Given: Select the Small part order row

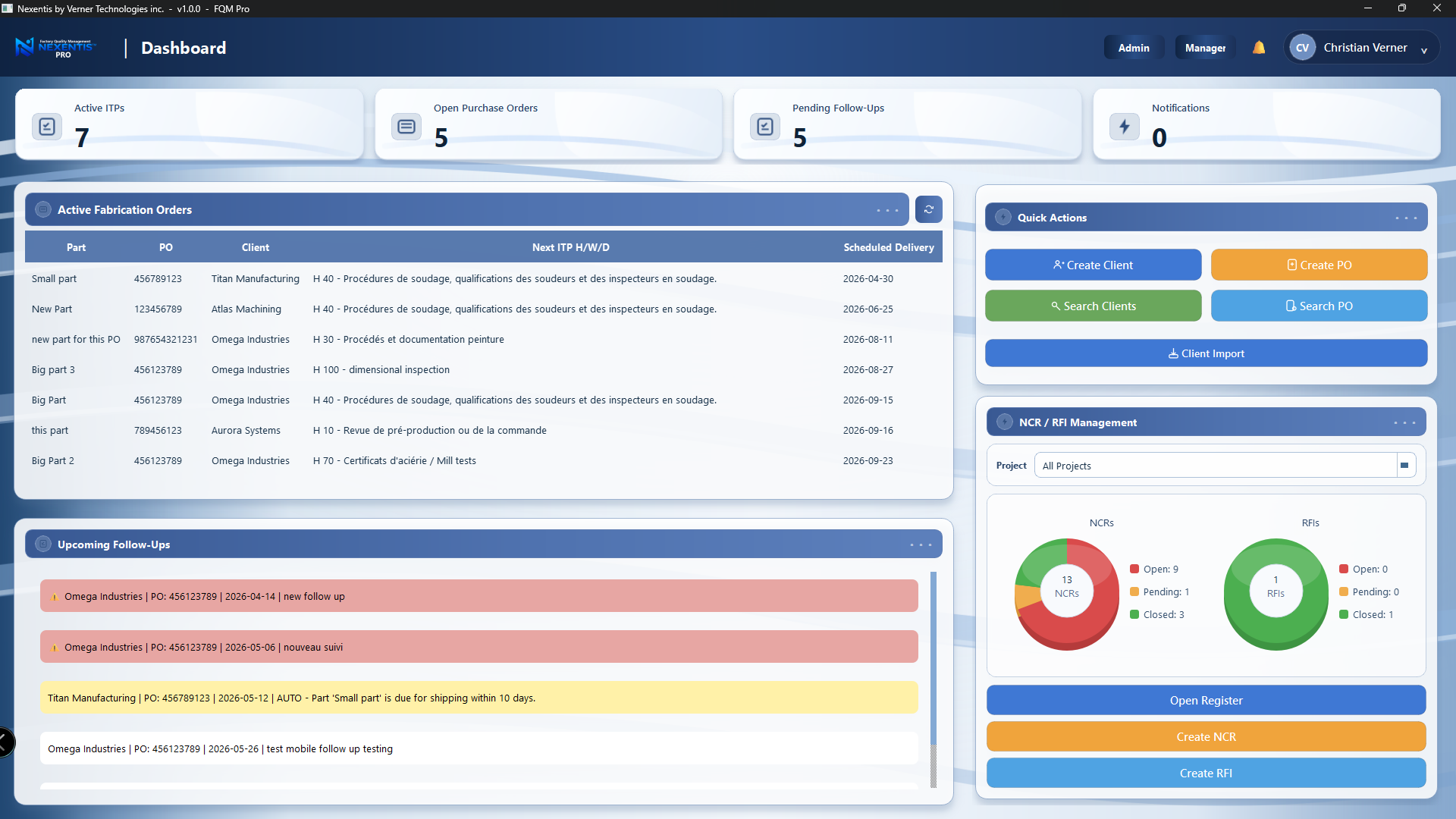Looking at the screenshot, I should [483, 278].
